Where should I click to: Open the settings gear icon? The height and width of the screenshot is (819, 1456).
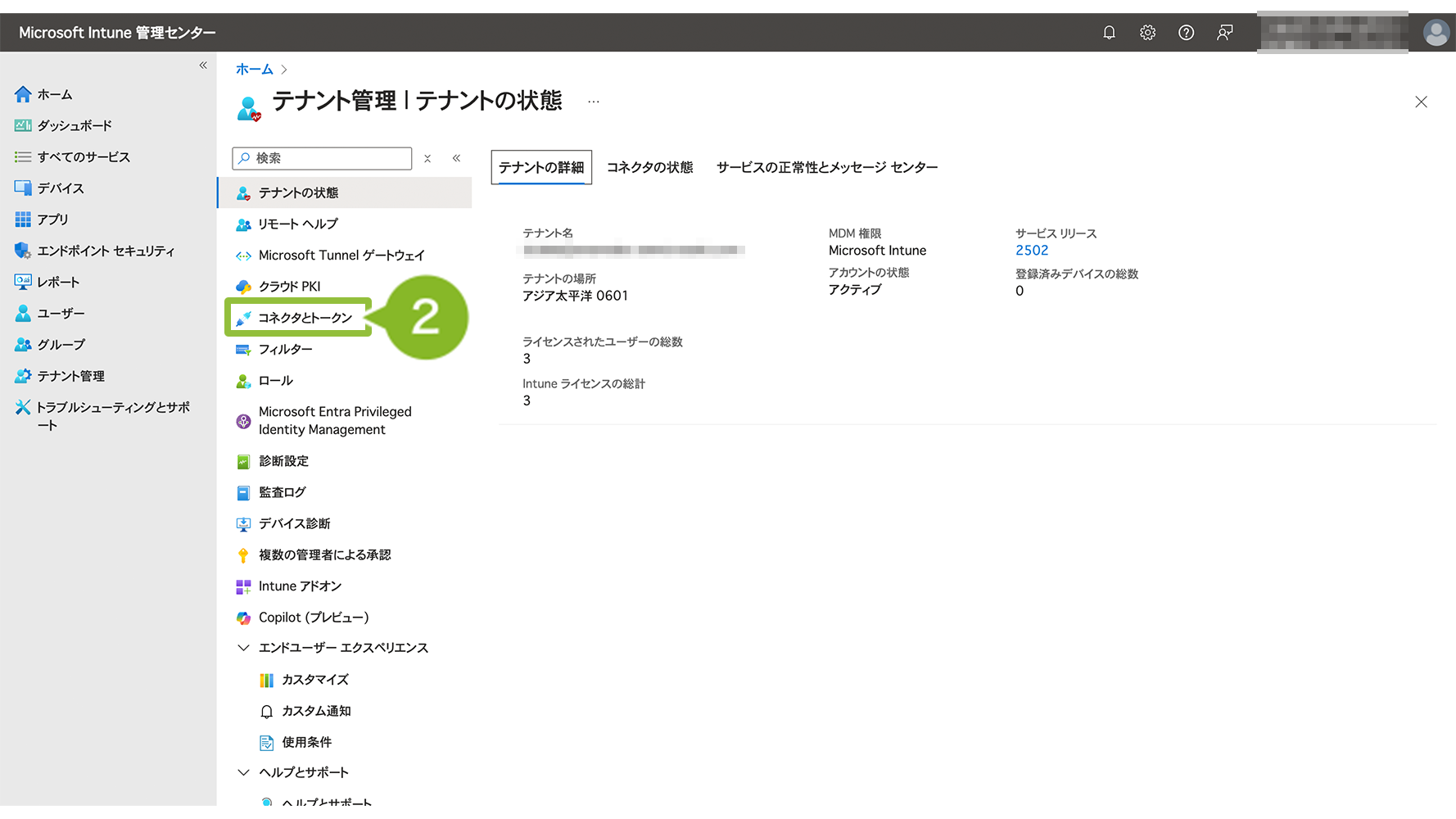pyautogui.click(x=1147, y=33)
